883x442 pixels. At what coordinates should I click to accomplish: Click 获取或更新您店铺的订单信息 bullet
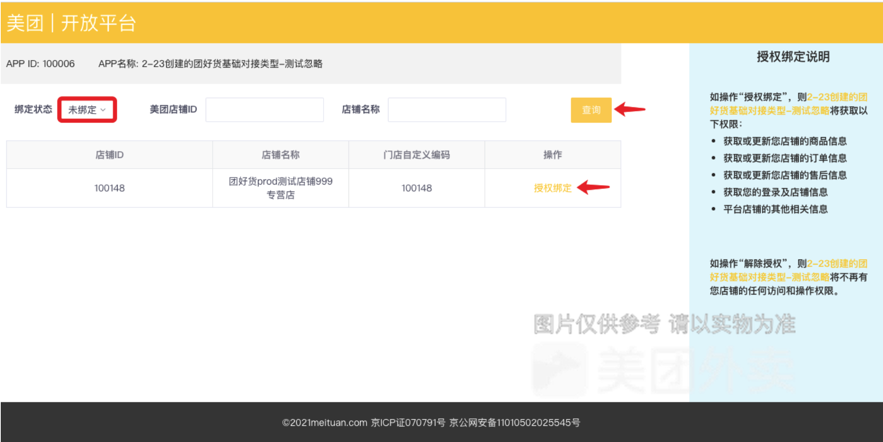(x=785, y=158)
